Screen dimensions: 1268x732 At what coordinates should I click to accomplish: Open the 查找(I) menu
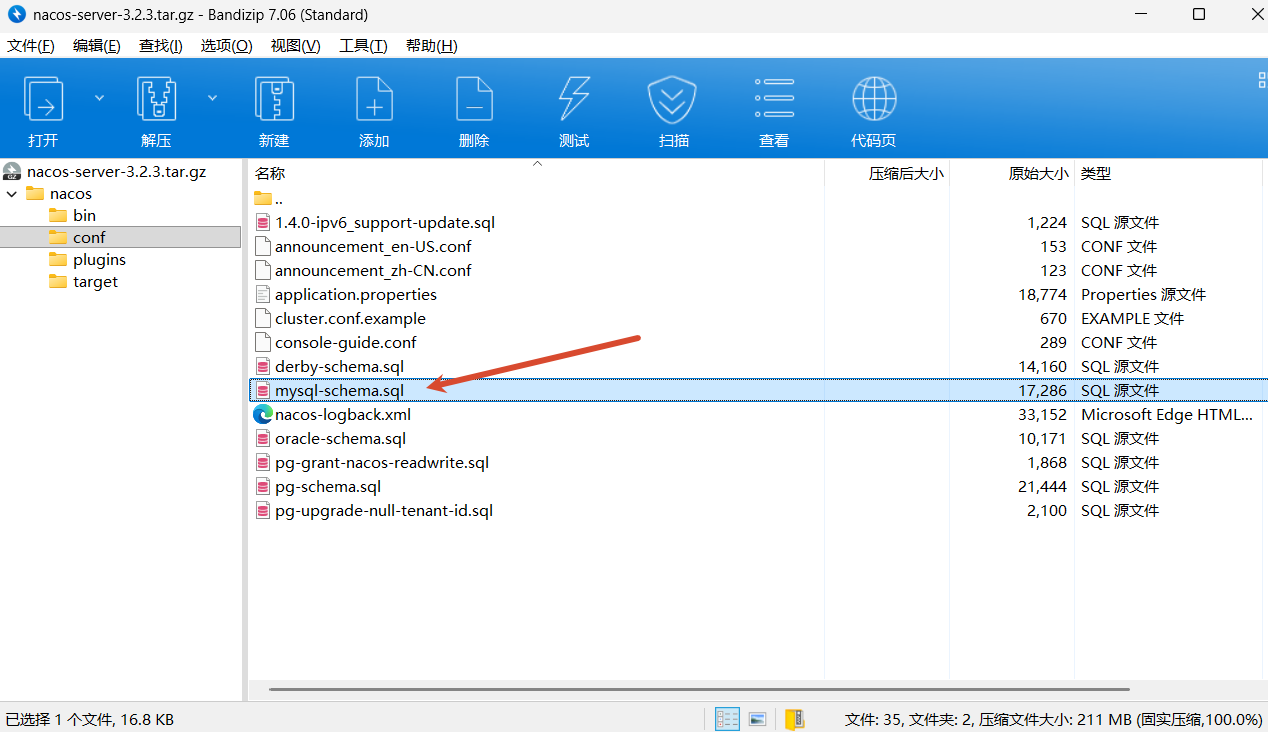click(x=161, y=46)
